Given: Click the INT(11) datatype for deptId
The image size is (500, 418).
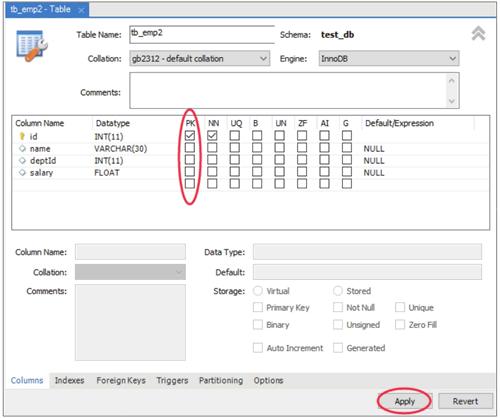Looking at the screenshot, I should coord(109,160).
